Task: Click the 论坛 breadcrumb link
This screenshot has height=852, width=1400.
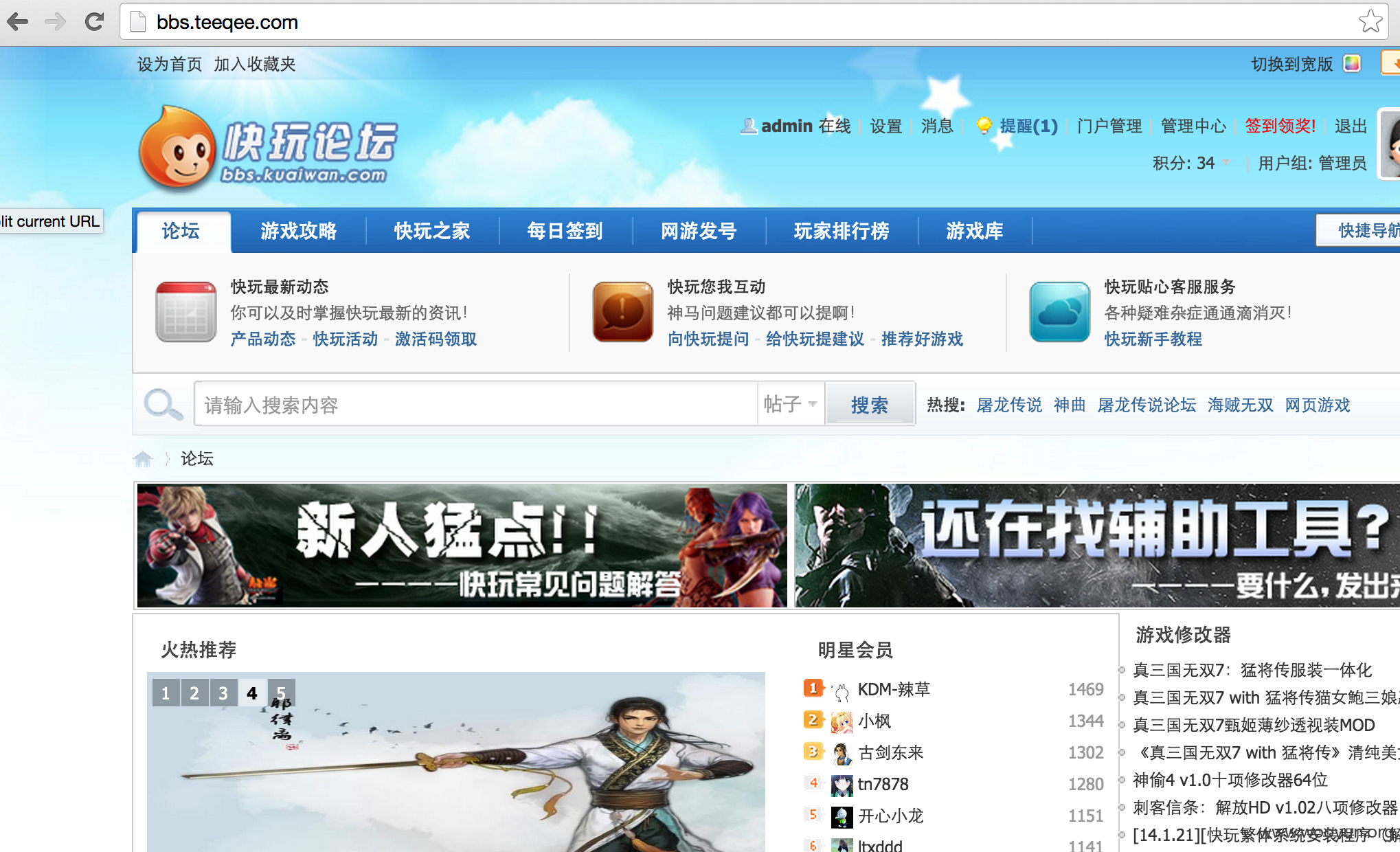Action: [x=197, y=458]
